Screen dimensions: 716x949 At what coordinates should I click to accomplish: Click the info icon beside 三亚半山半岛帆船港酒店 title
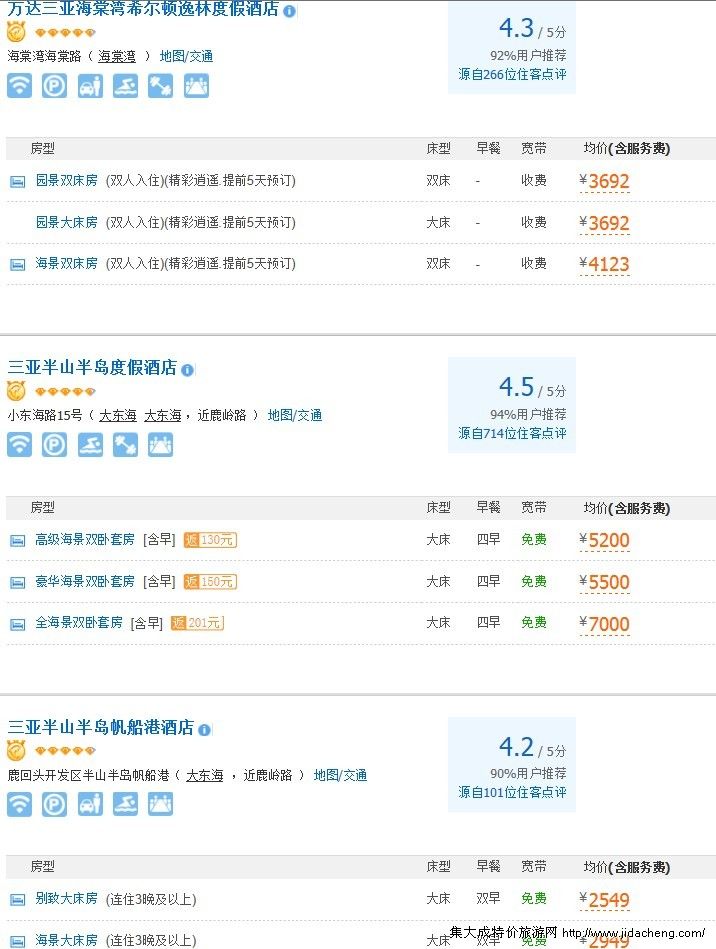204,729
